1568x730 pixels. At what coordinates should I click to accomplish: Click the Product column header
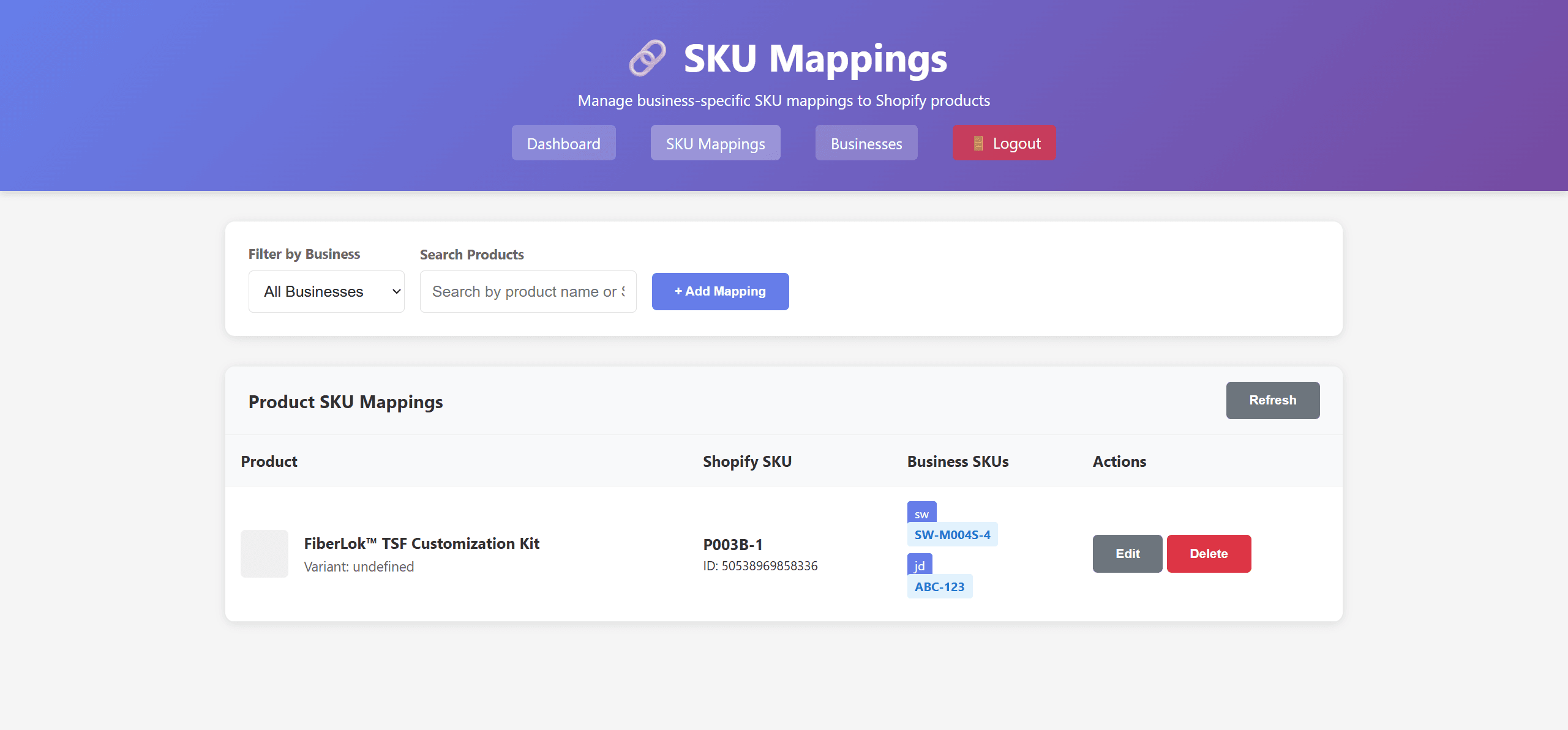(269, 461)
